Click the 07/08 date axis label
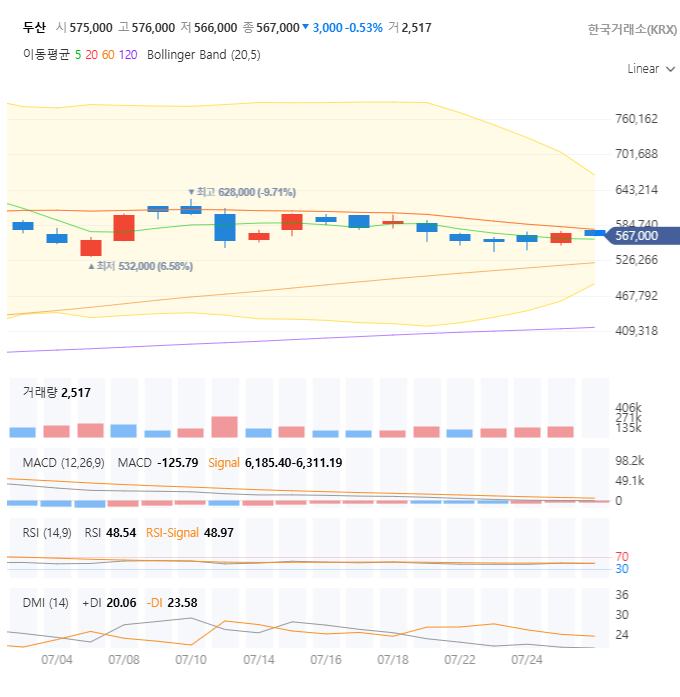 click(124, 660)
